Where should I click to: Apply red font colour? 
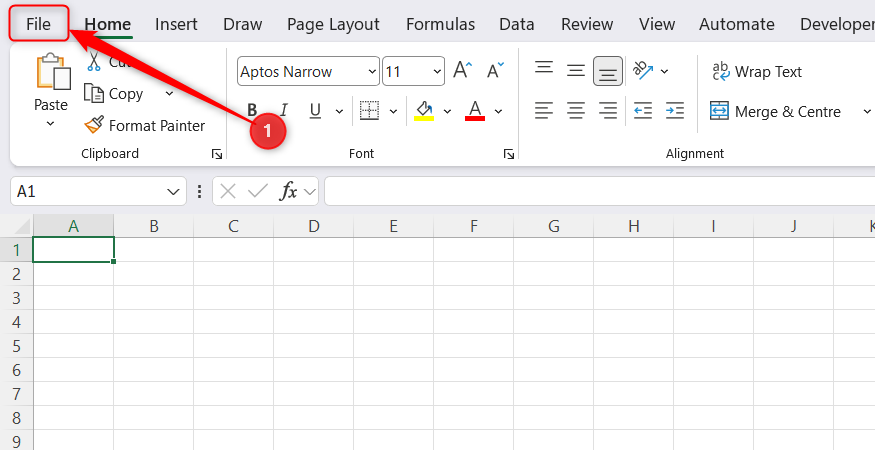475,111
